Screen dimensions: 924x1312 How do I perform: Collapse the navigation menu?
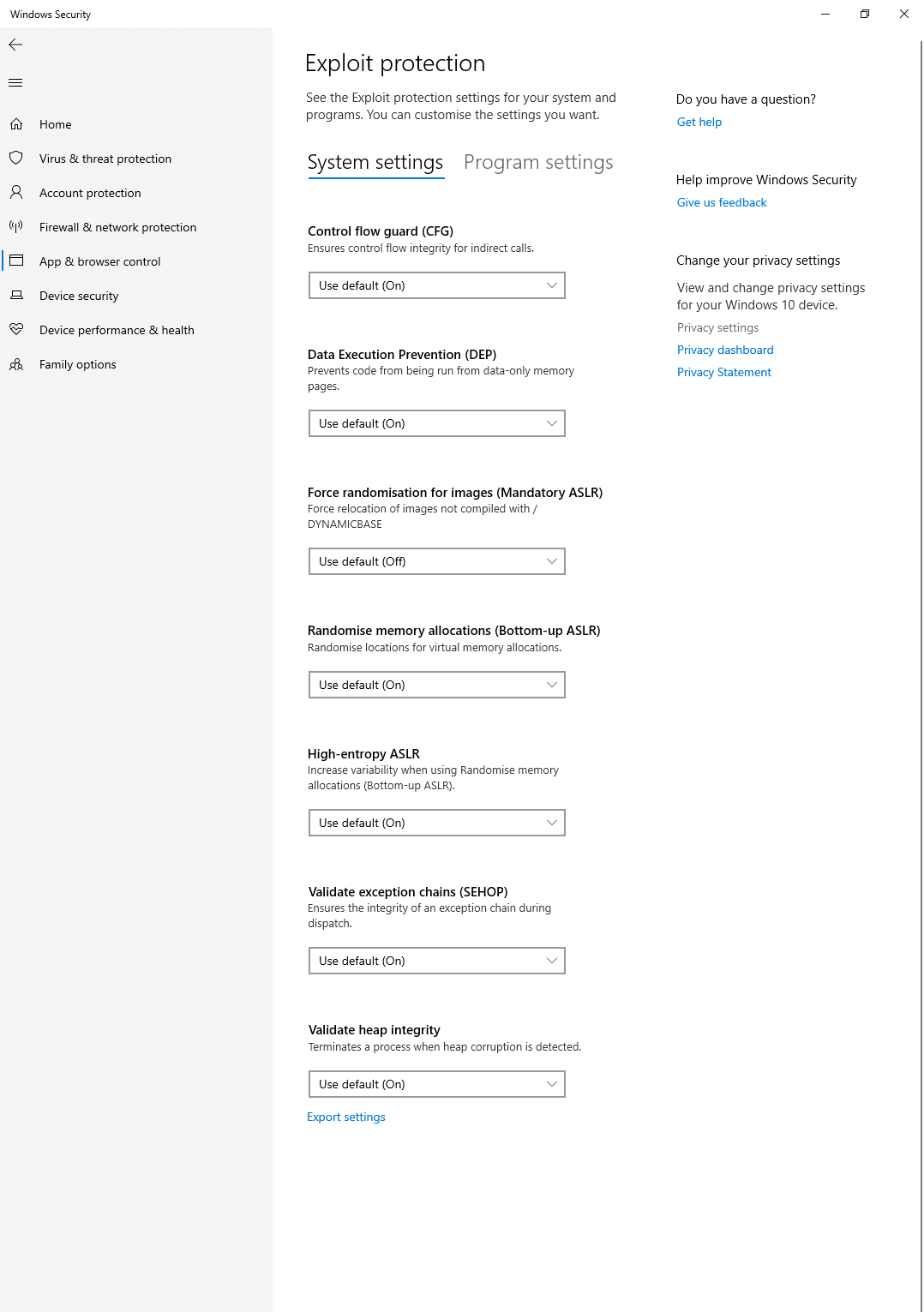coord(15,82)
